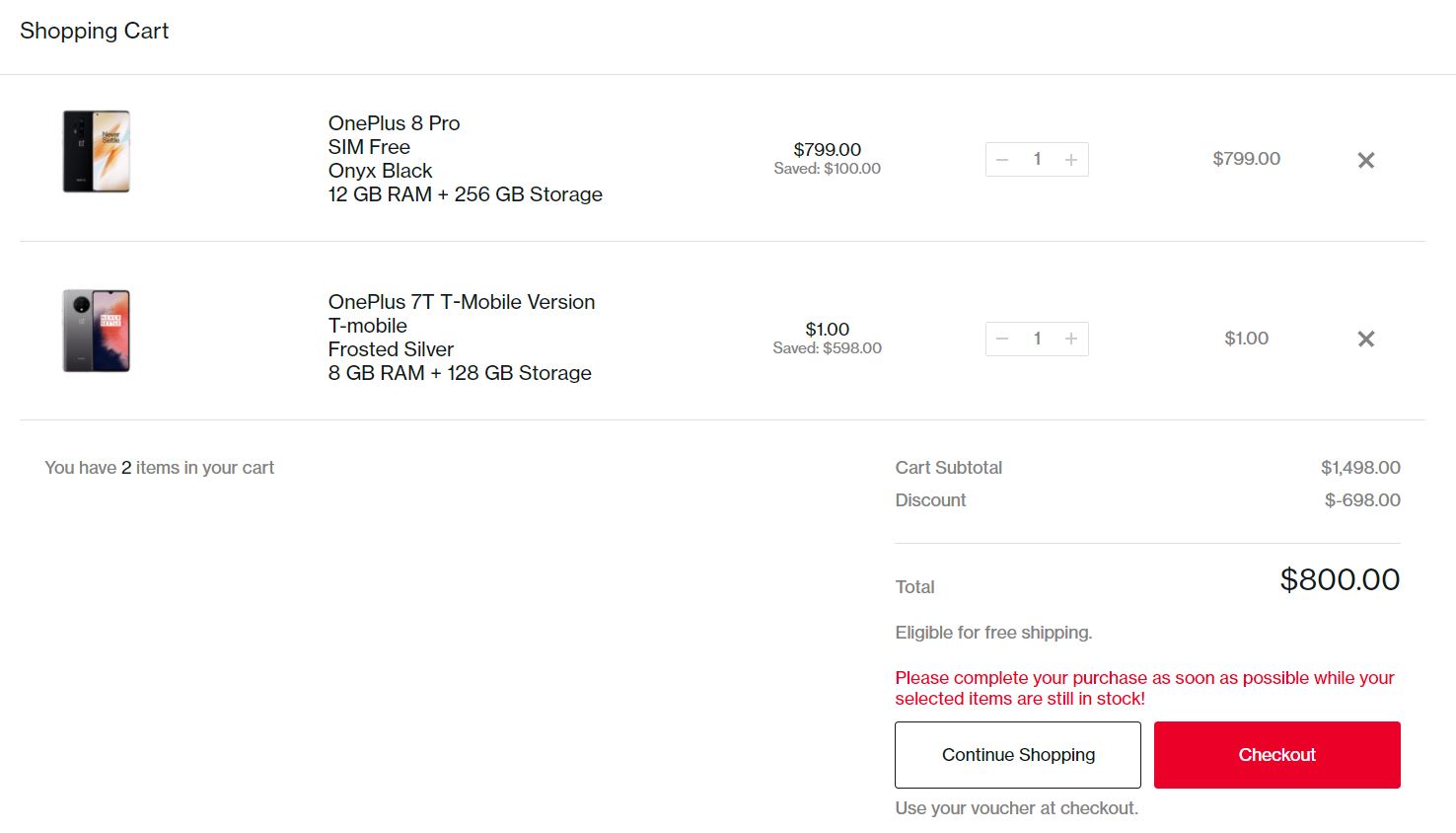1456x833 pixels.
Task: Click the red stock warning message
Action: [1144, 688]
